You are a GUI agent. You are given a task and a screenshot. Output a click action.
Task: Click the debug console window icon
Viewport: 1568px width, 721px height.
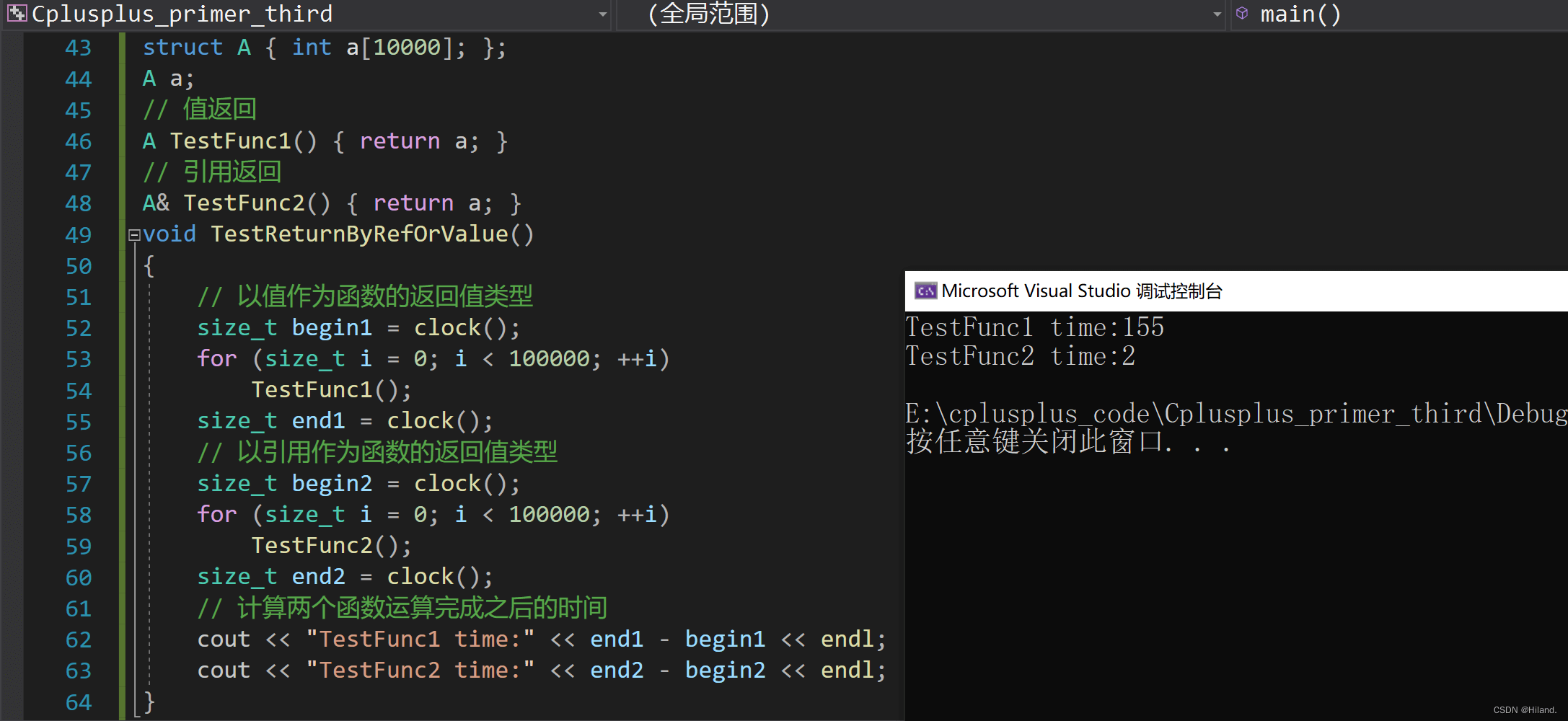pyautogui.click(x=925, y=291)
